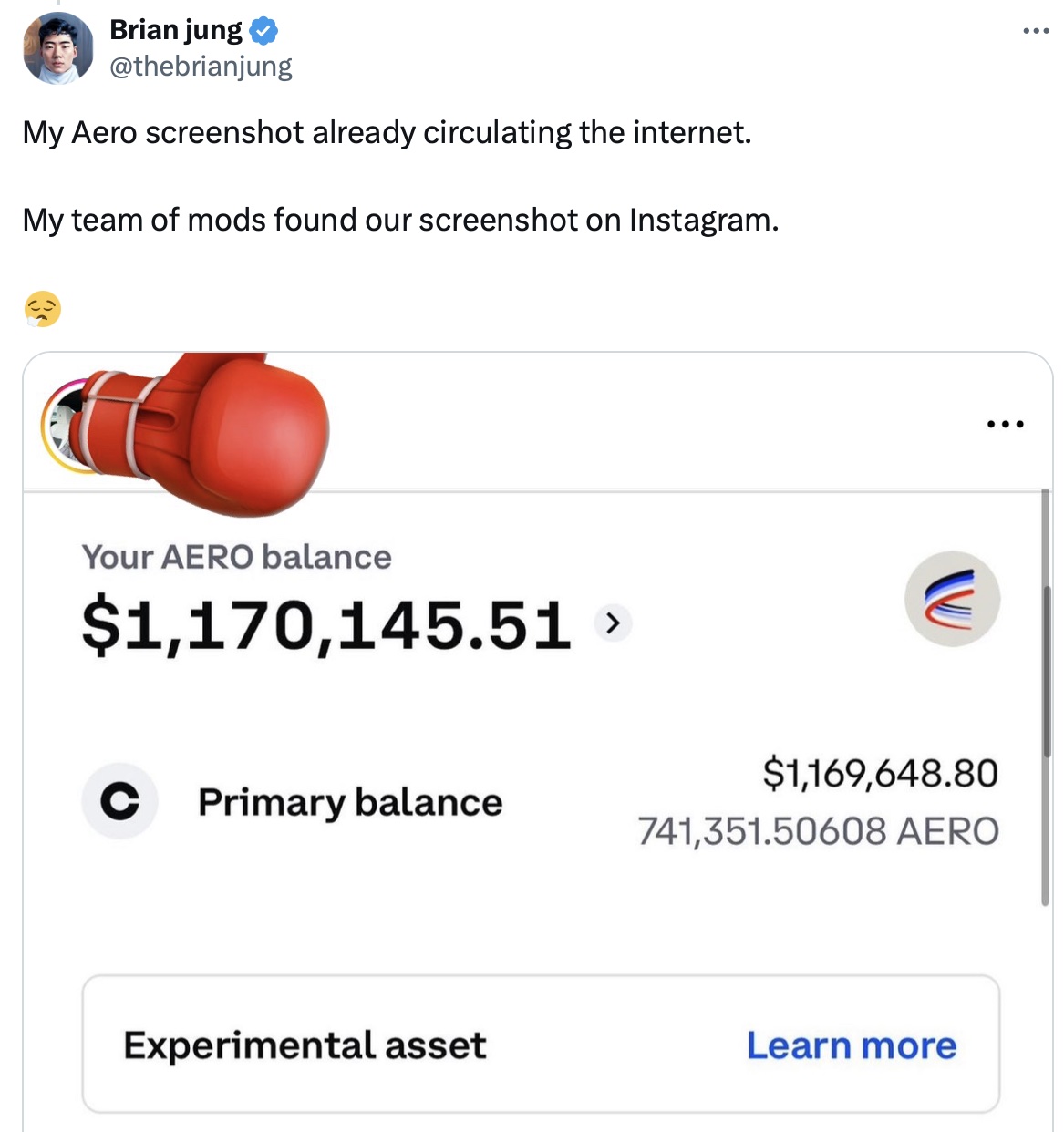This screenshot has width=1064, height=1132.
Task: Click the Instagram story profile ring
Action: (66, 428)
